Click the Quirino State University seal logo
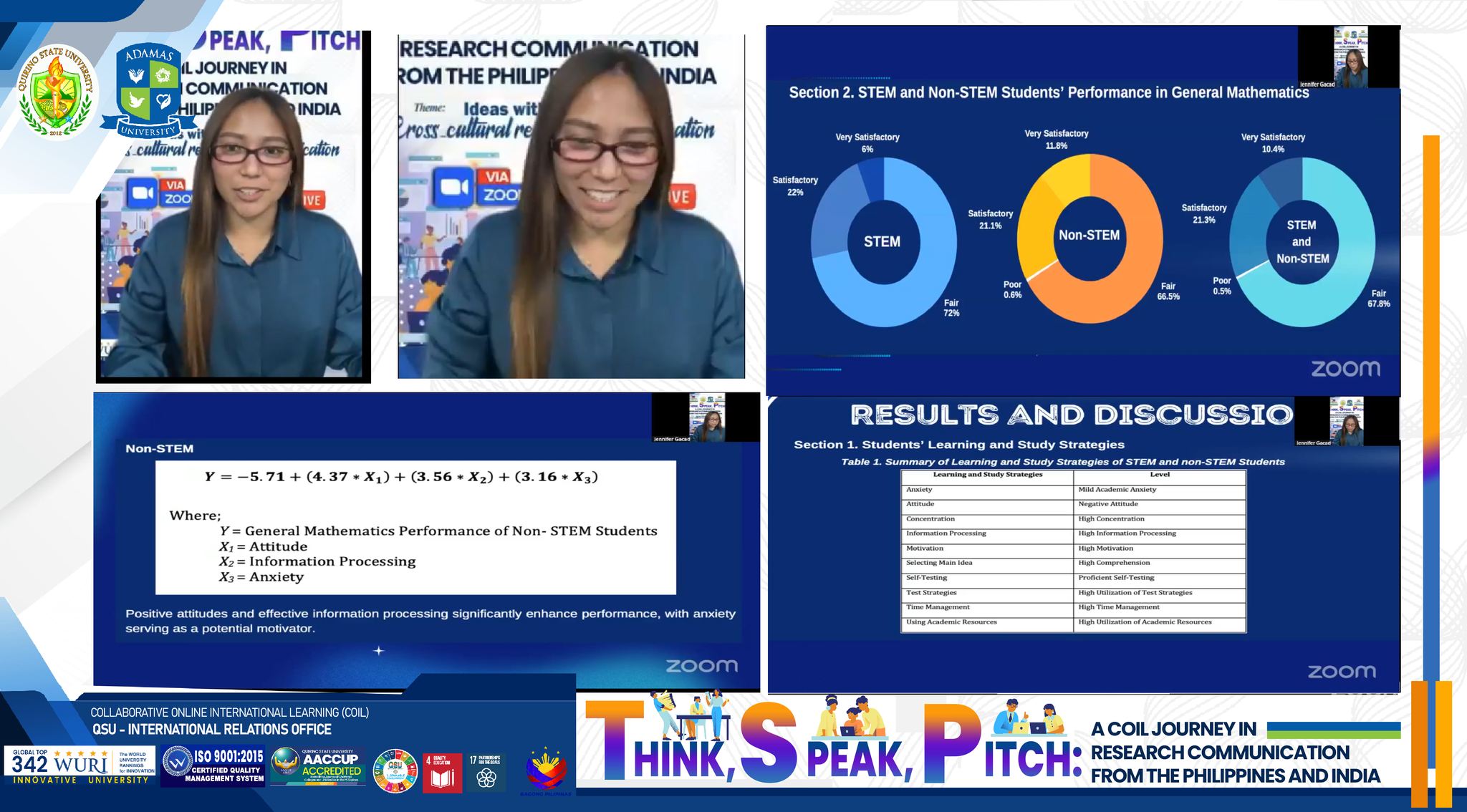 coord(57,92)
